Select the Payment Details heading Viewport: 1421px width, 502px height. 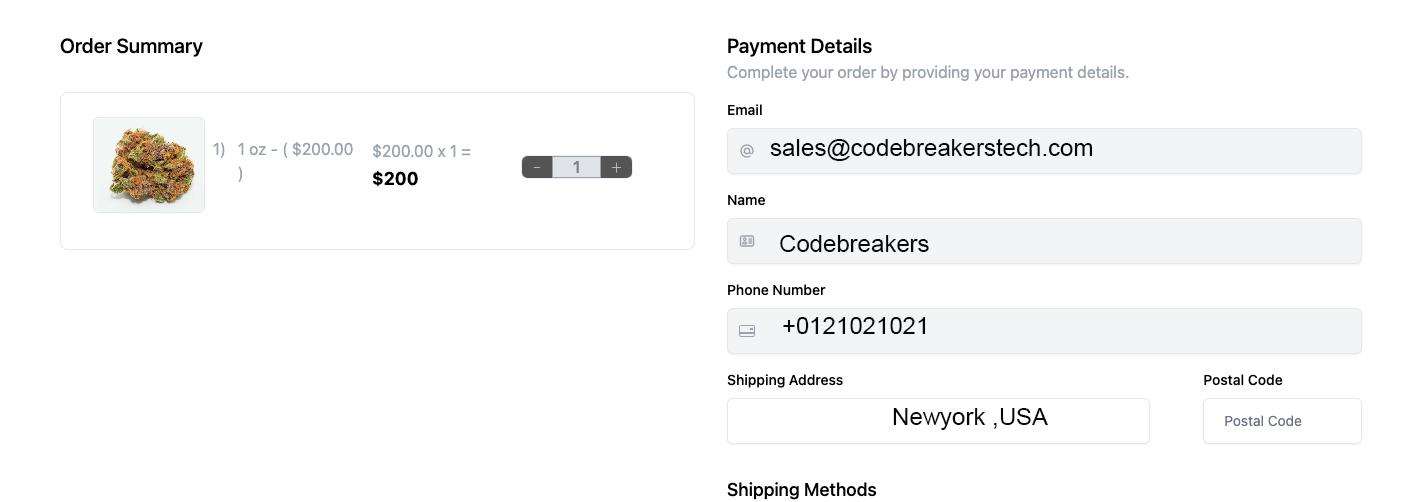(799, 46)
